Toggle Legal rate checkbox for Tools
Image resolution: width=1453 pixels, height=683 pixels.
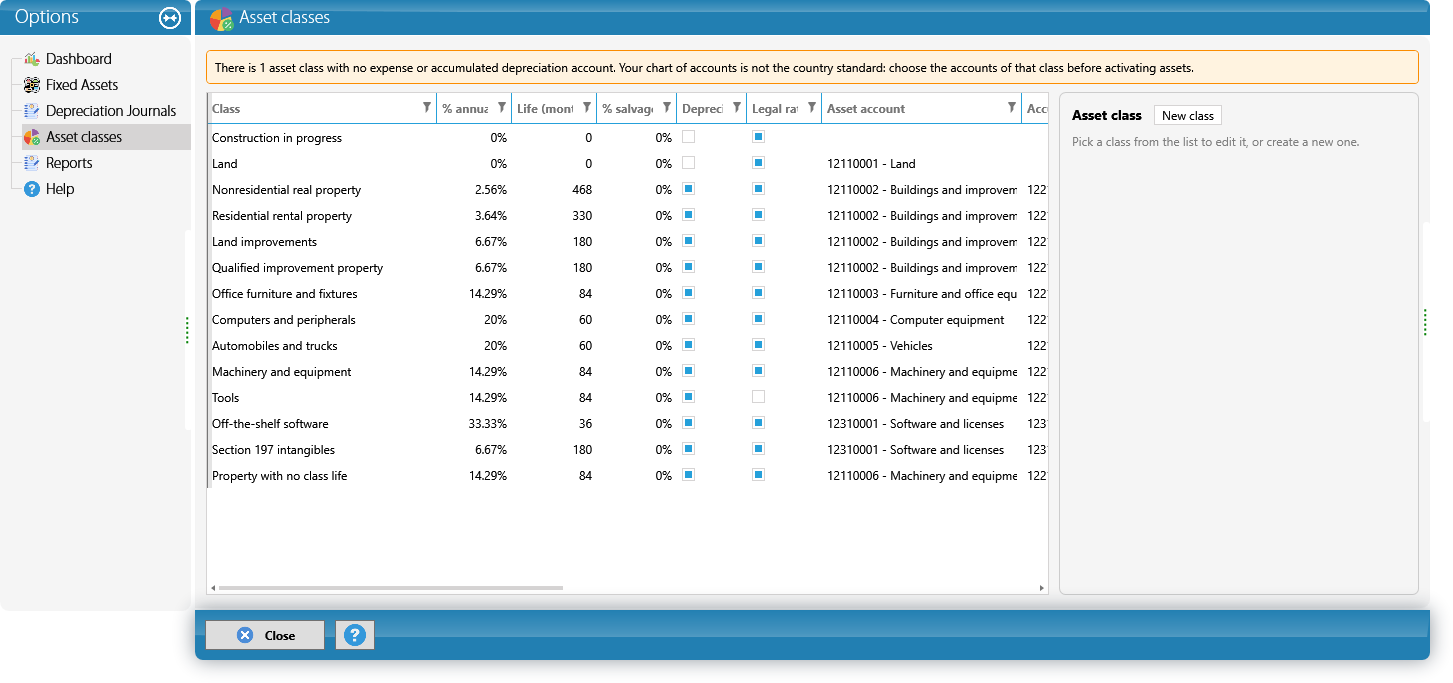pos(758,397)
